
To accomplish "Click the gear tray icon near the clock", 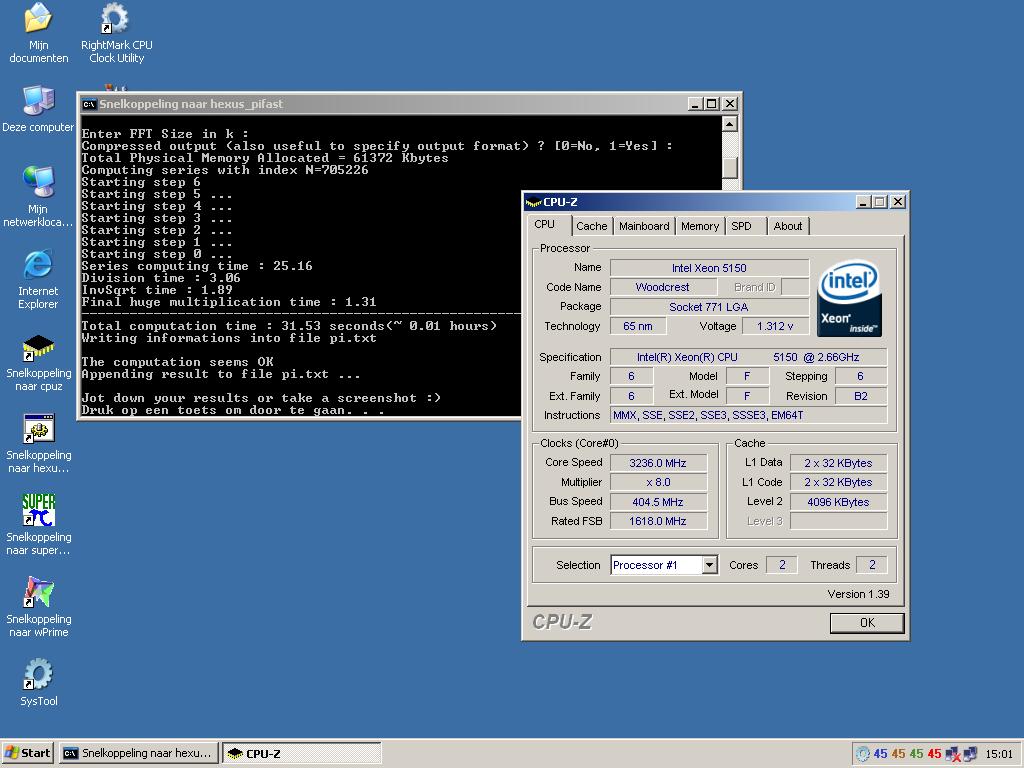I will (863, 754).
